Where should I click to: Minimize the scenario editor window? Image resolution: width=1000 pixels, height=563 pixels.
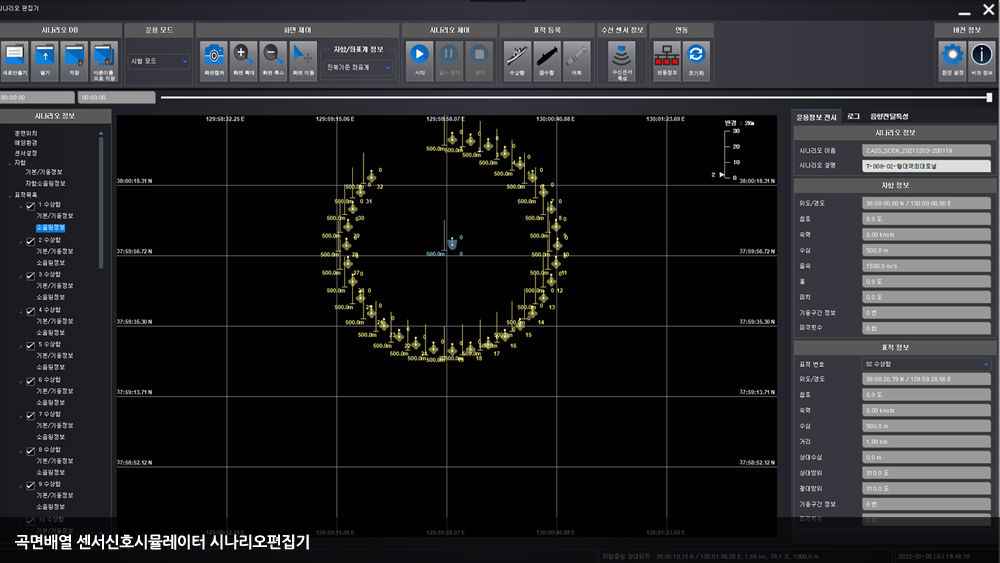(964, 11)
